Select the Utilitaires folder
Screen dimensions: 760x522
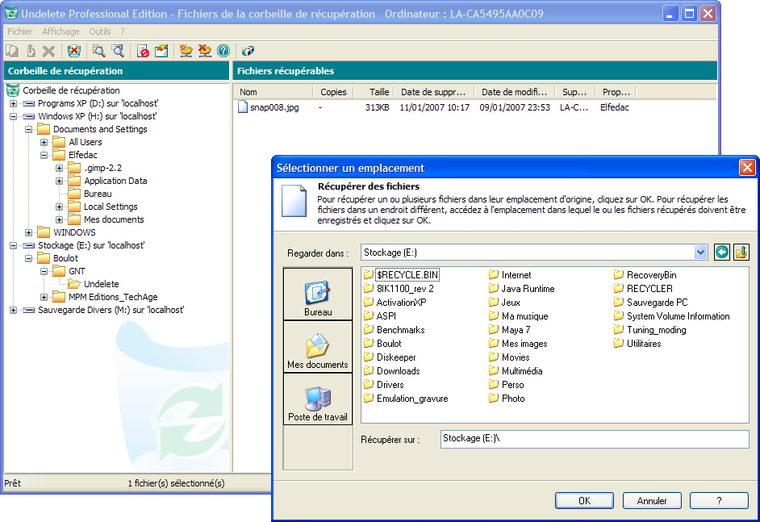point(637,344)
